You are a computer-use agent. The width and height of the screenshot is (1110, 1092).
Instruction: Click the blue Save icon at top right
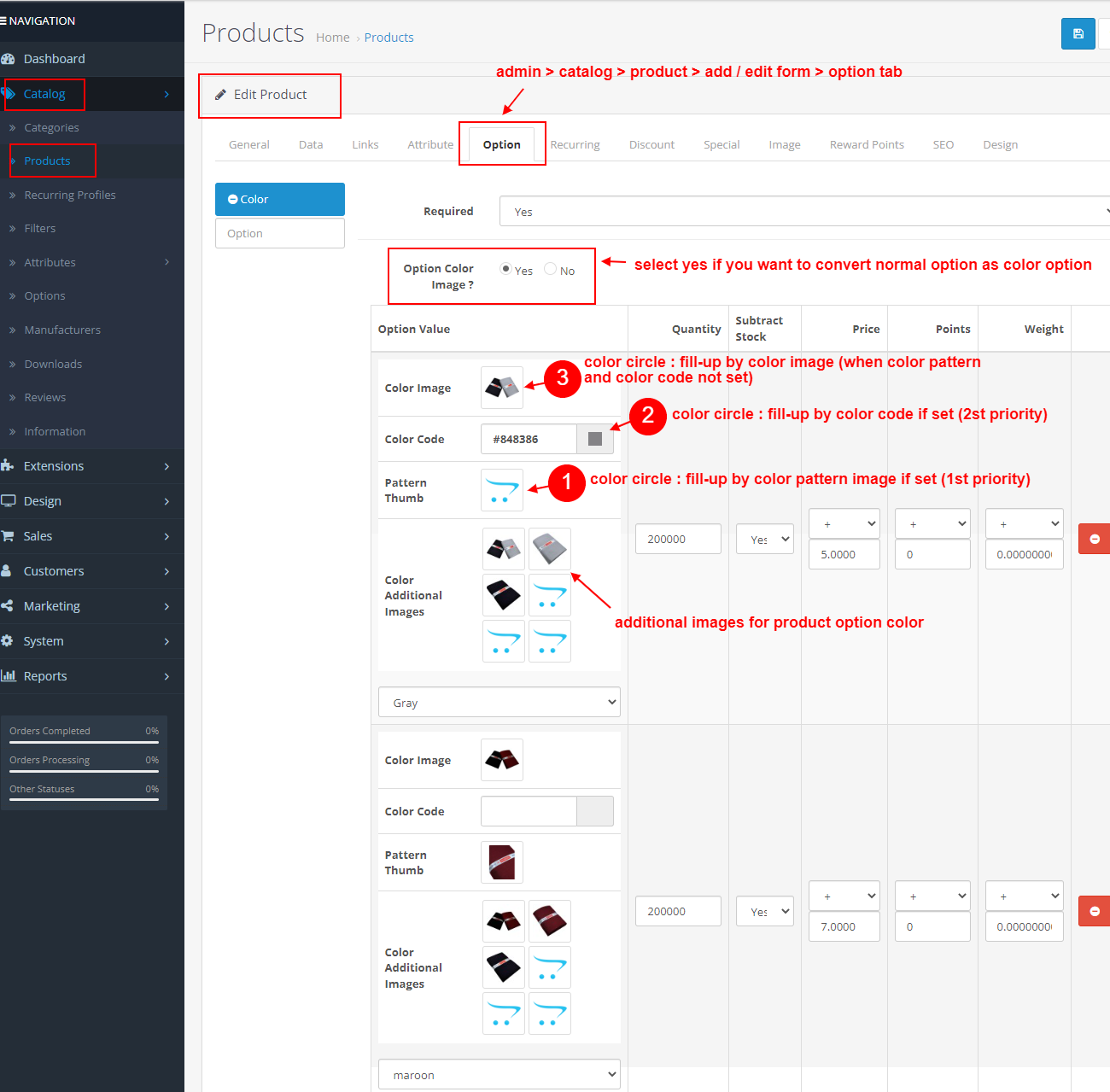pyautogui.click(x=1078, y=33)
